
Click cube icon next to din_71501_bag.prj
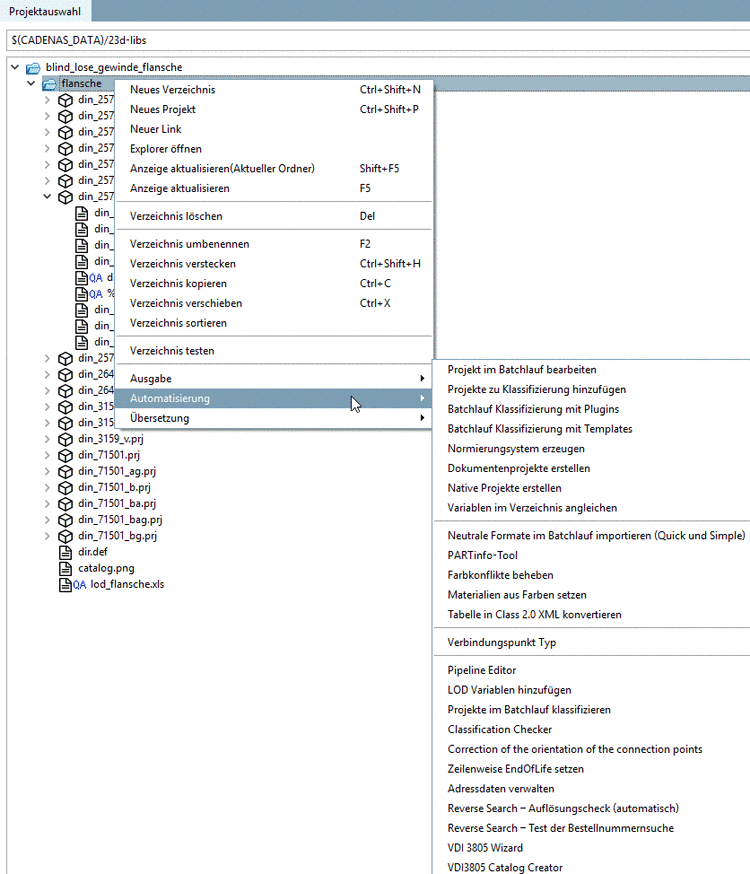pyautogui.click(x=66, y=520)
